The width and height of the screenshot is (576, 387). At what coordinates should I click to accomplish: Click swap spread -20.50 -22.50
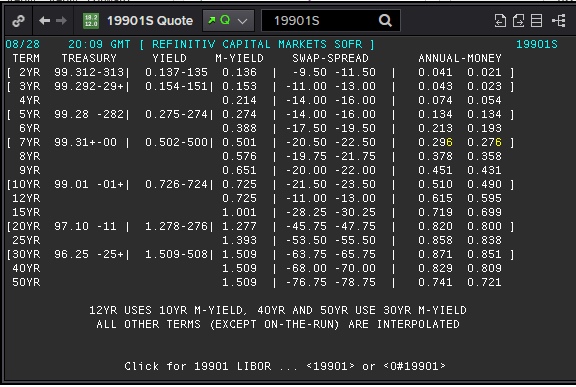[x=331, y=142]
